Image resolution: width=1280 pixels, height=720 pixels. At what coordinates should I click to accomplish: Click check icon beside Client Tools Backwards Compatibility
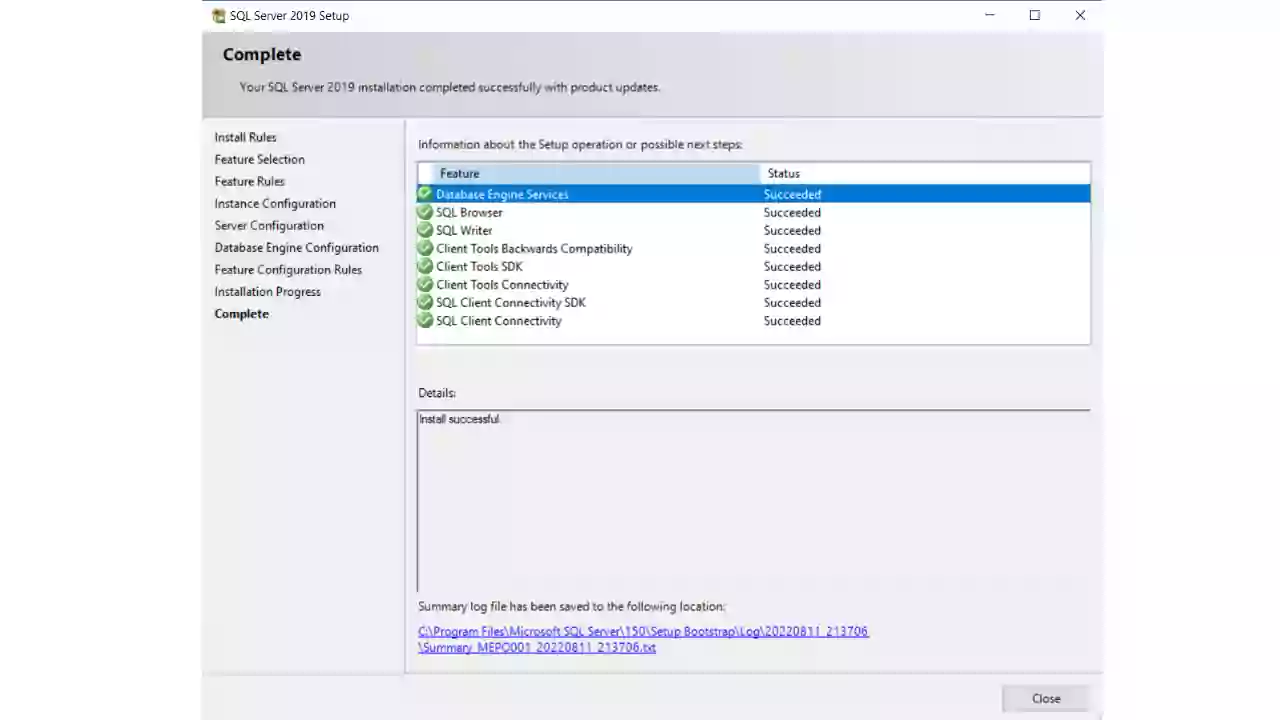(425, 248)
